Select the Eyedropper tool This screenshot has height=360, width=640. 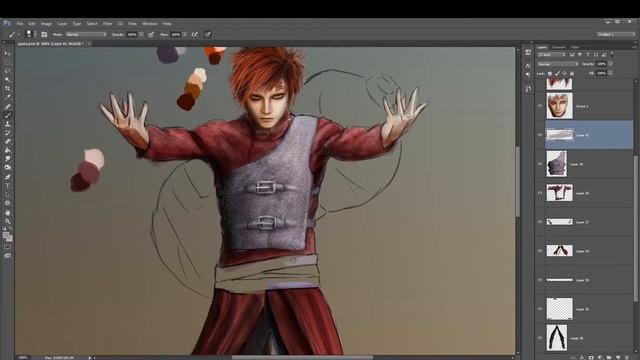pyautogui.click(x=7, y=97)
